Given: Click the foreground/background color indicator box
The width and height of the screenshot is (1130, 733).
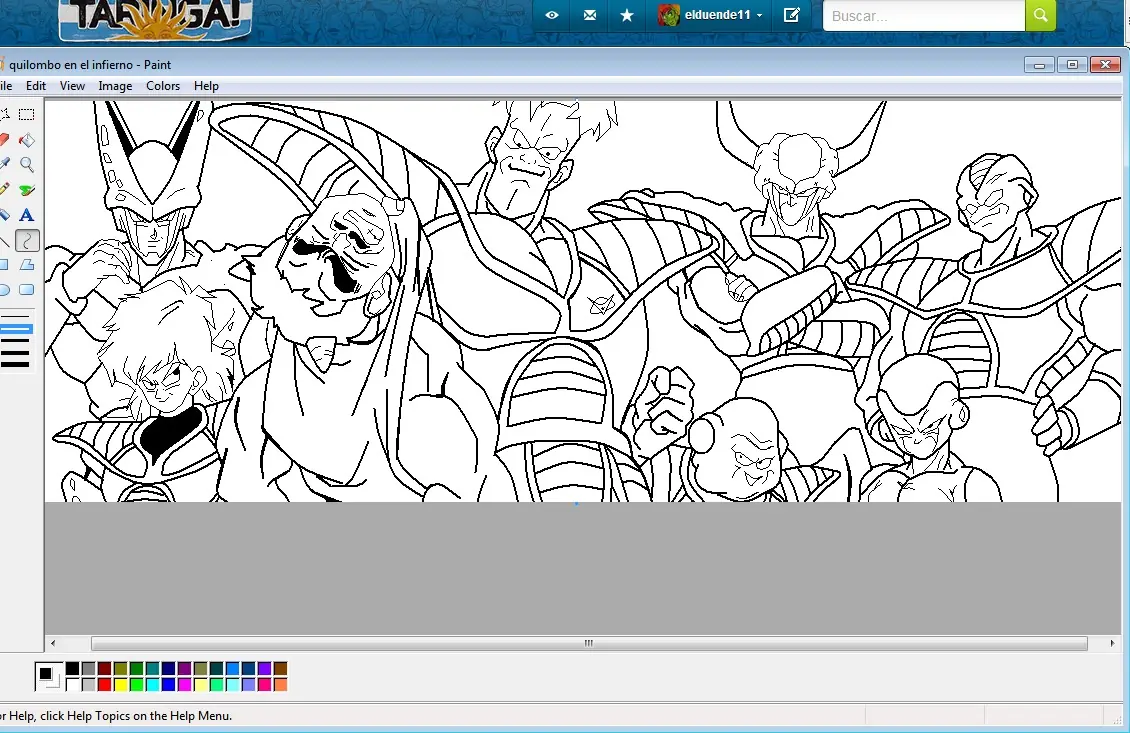Looking at the screenshot, I should pyautogui.click(x=49, y=677).
